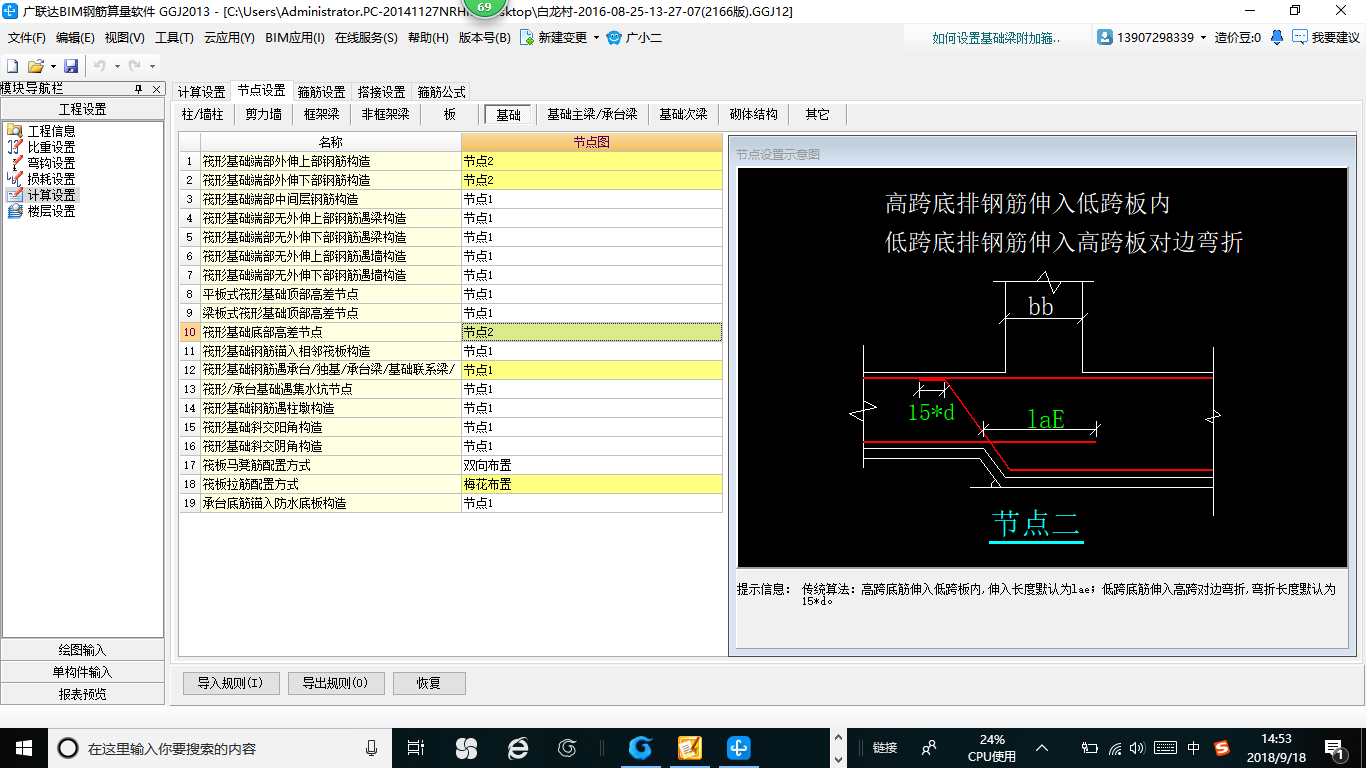
Task: Click the 我要建议 chat bubble icon
Action: coord(1300,37)
